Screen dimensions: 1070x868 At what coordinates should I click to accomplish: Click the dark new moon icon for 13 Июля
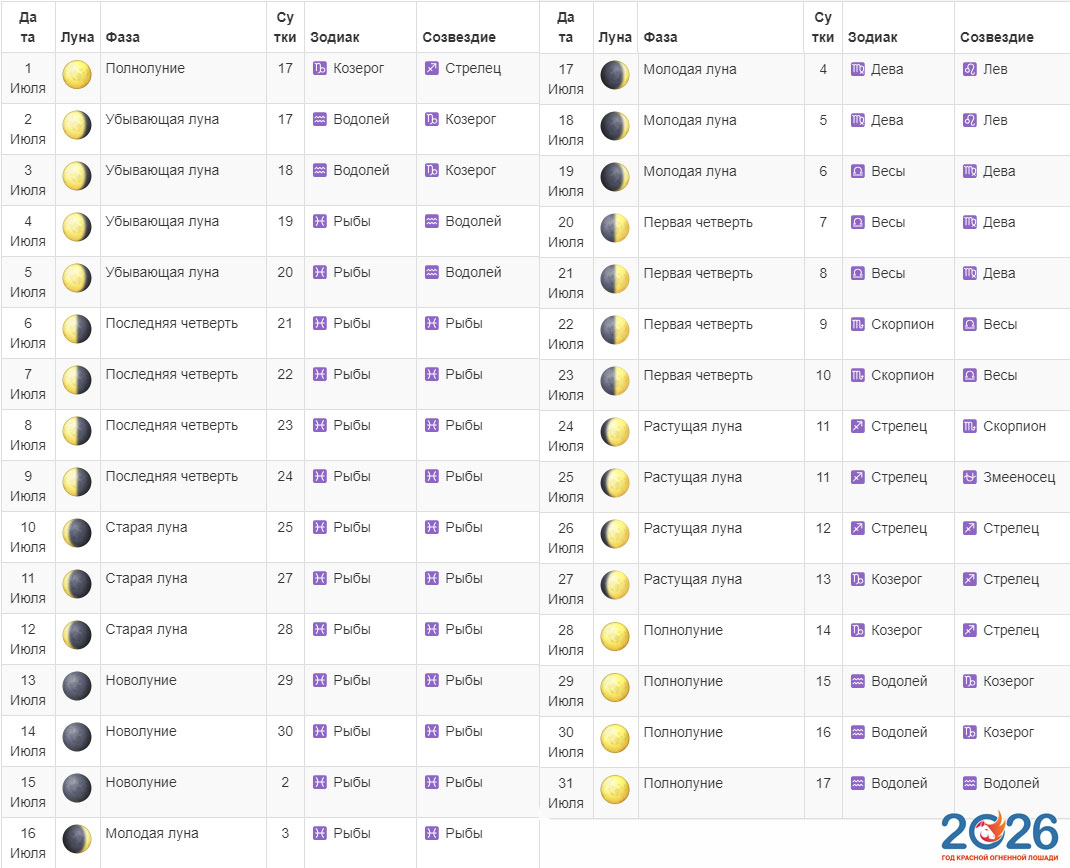point(77,686)
